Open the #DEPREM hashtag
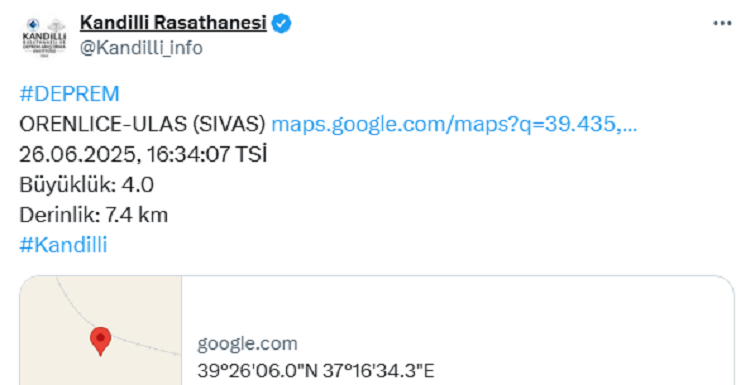The height and width of the screenshot is (385, 750). click(69, 94)
